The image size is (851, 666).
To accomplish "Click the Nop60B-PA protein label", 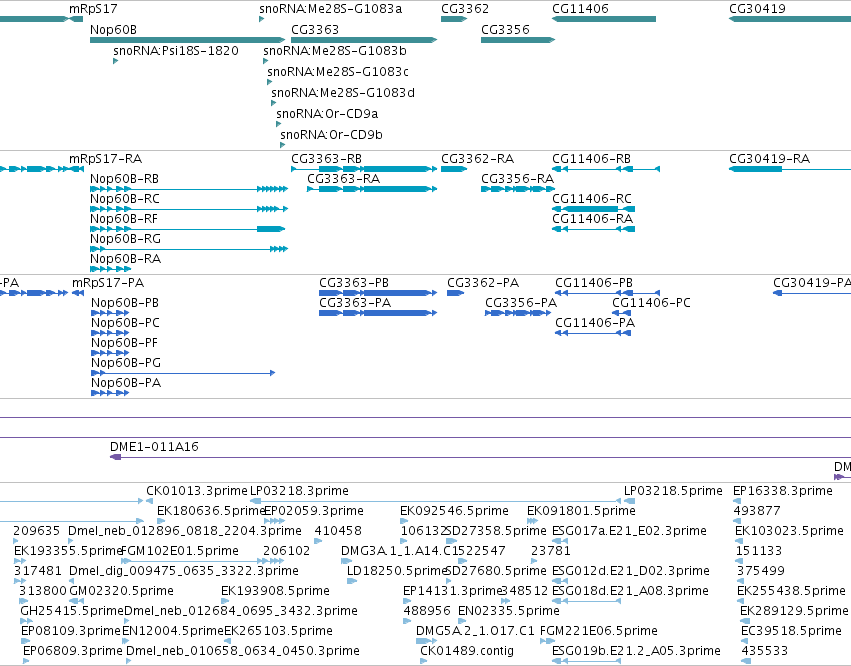I will pyautogui.click(x=126, y=383).
